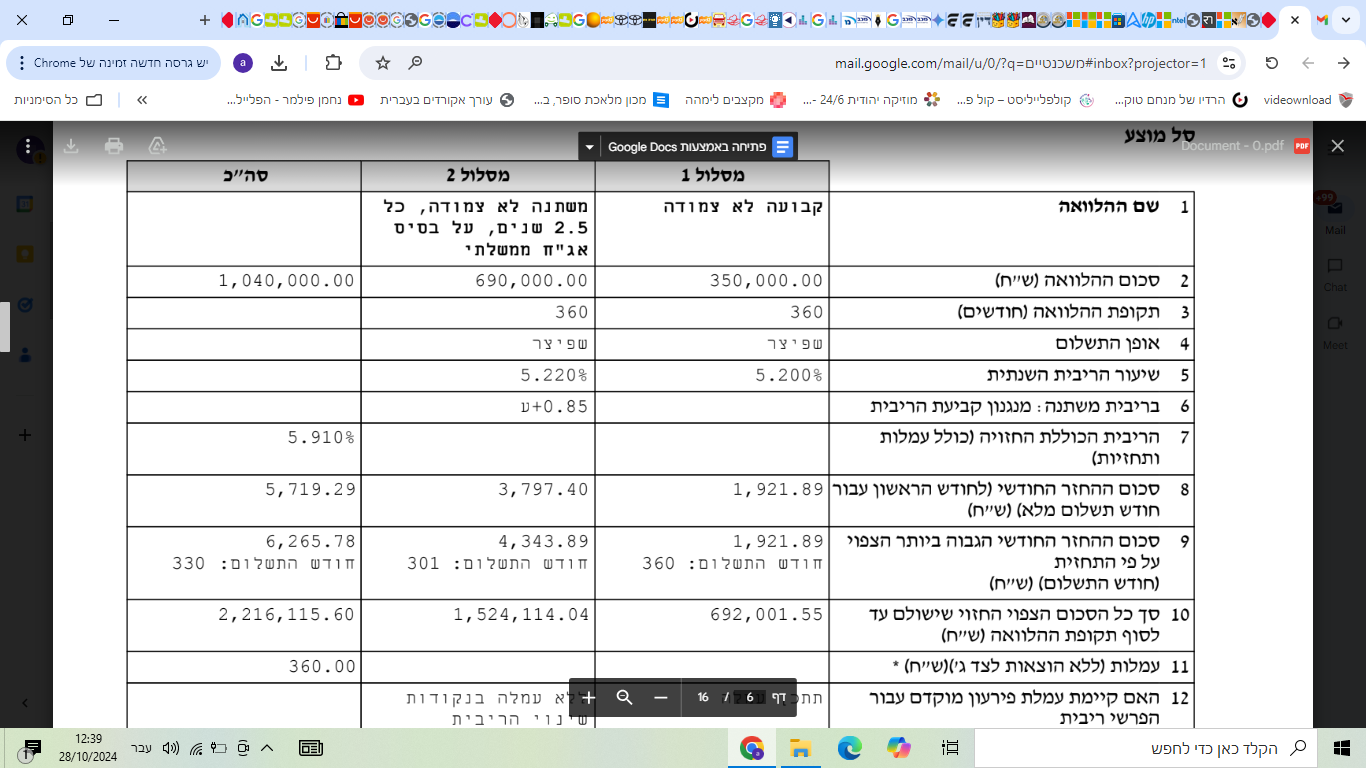This screenshot has width=1366, height=768.
Task: Add the document to Google Drive
Action: [158, 146]
